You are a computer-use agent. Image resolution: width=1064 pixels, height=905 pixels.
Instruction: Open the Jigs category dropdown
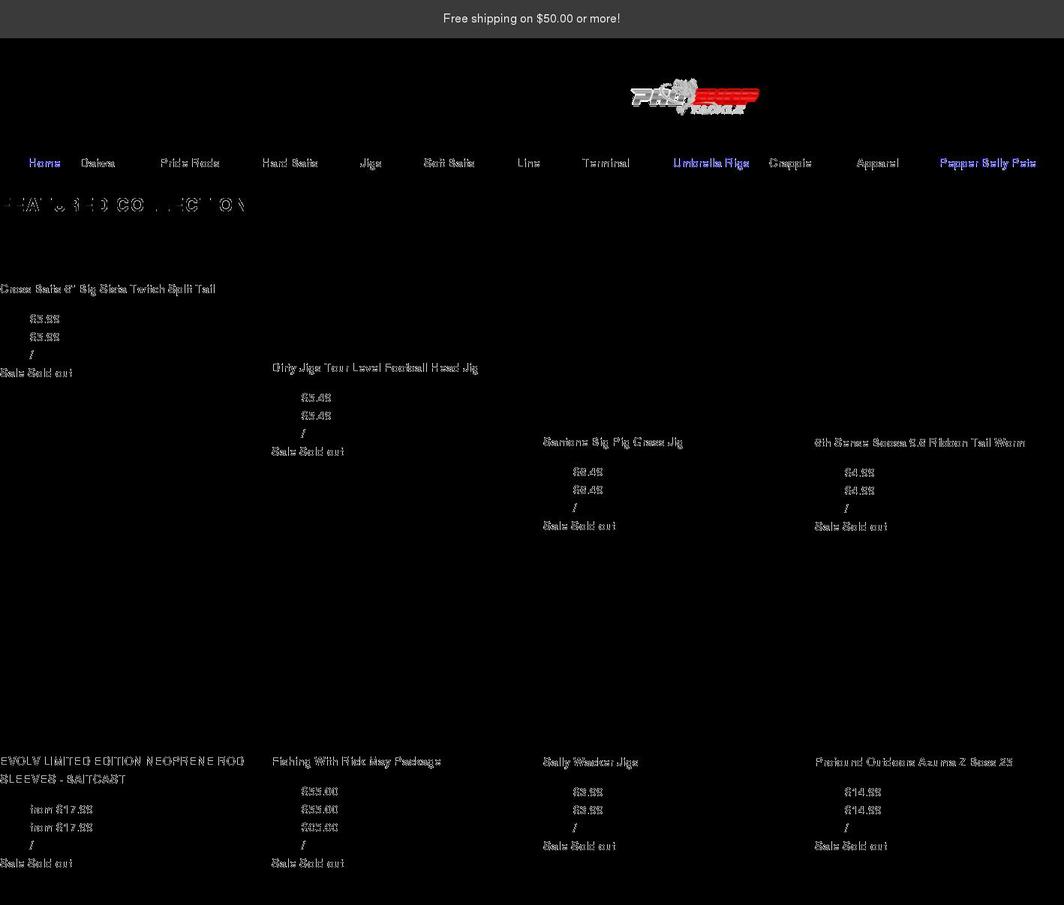click(x=371, y=163)
